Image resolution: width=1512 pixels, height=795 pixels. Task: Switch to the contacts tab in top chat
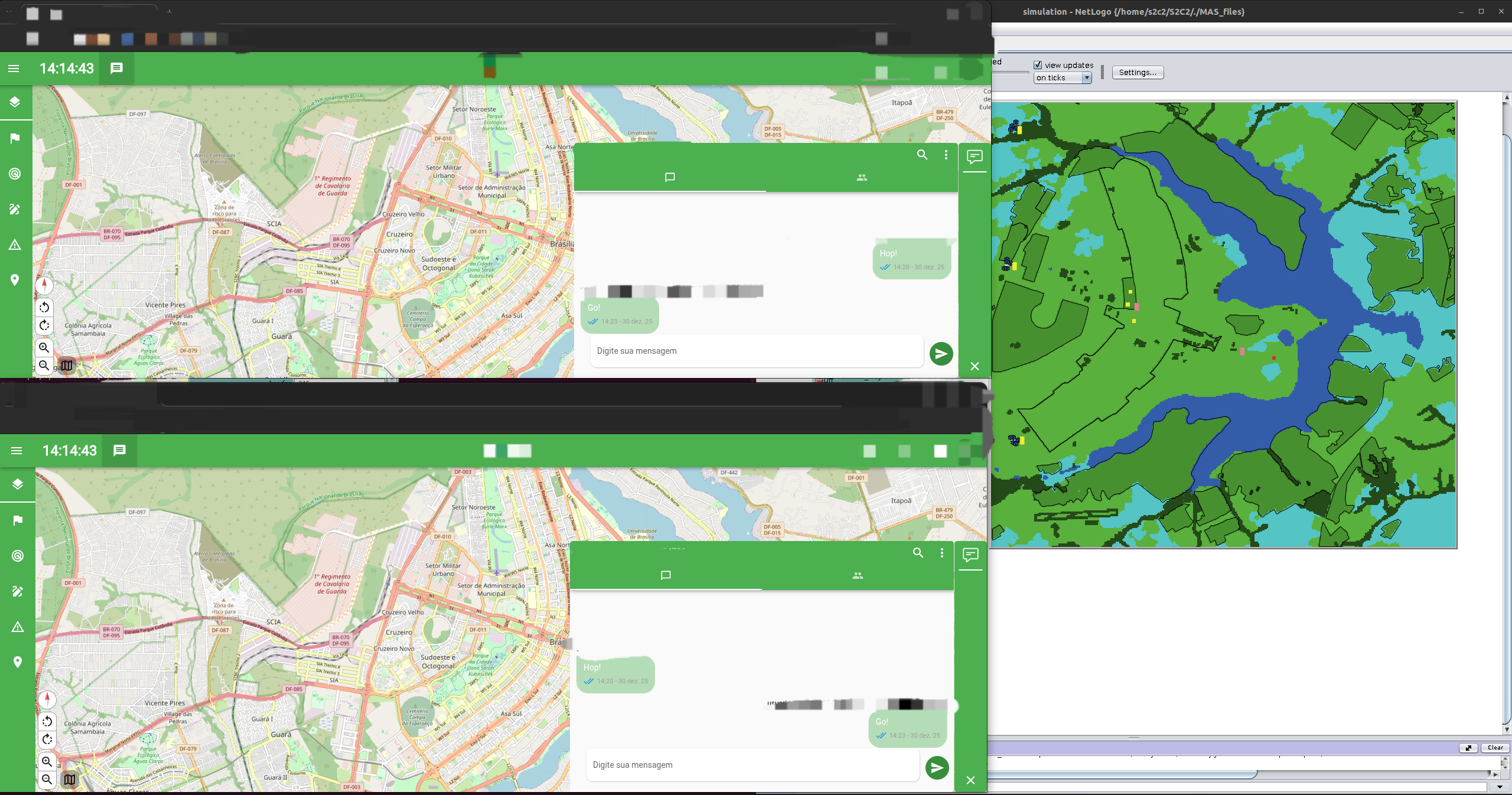point(862,177)
